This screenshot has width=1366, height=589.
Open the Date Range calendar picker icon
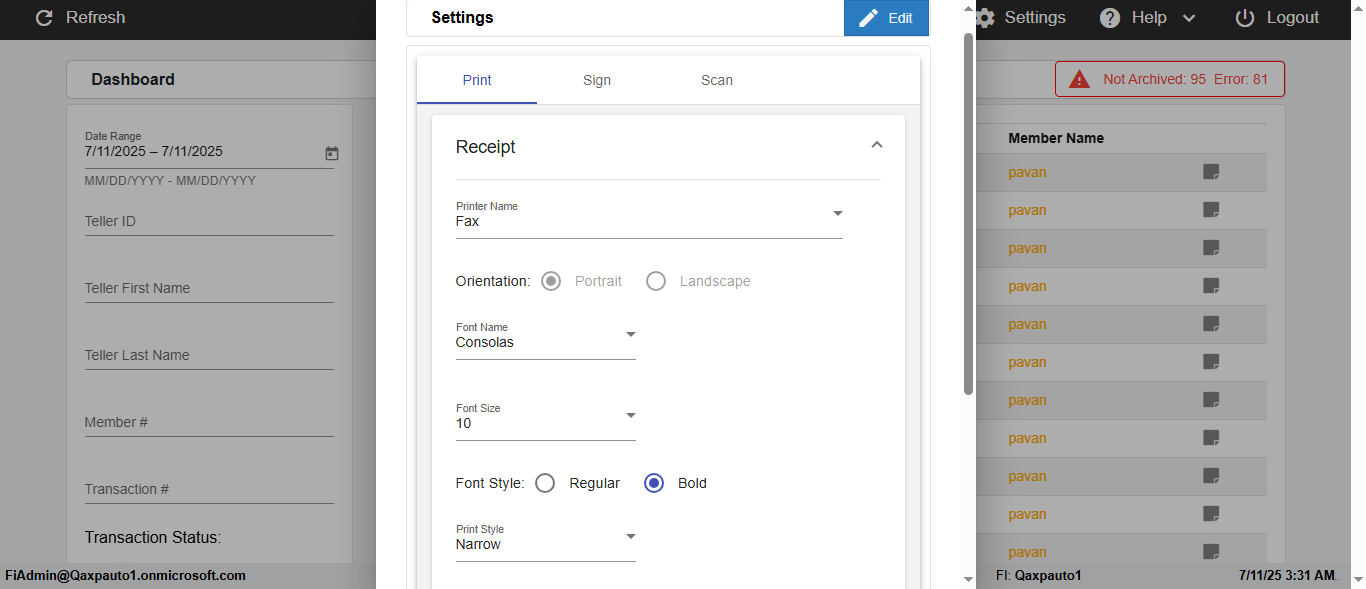[x=332, y=154]
